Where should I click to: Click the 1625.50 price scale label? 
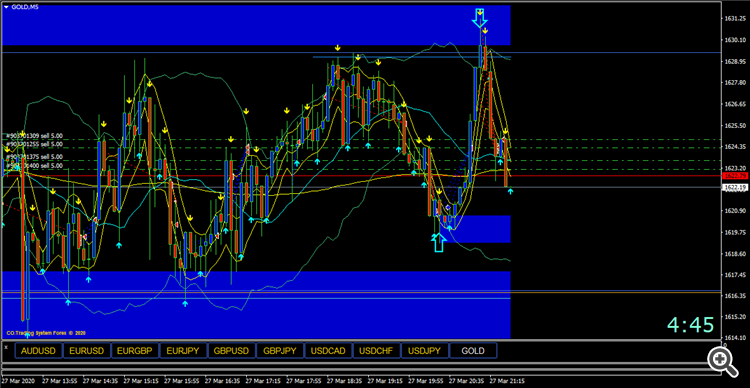pos(735,125)
